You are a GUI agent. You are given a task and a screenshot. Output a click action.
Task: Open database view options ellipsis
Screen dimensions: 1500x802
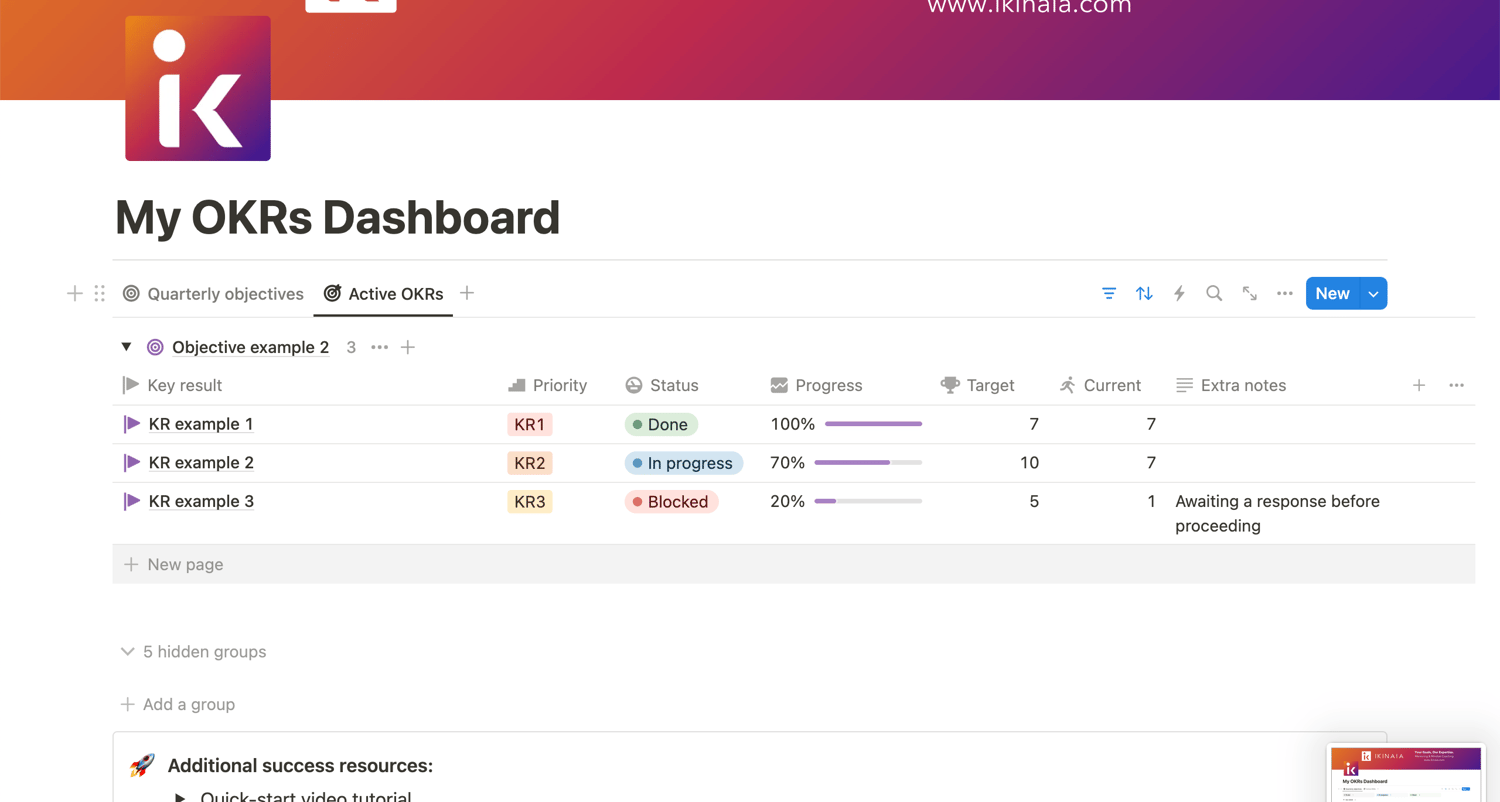point(1285,293)
